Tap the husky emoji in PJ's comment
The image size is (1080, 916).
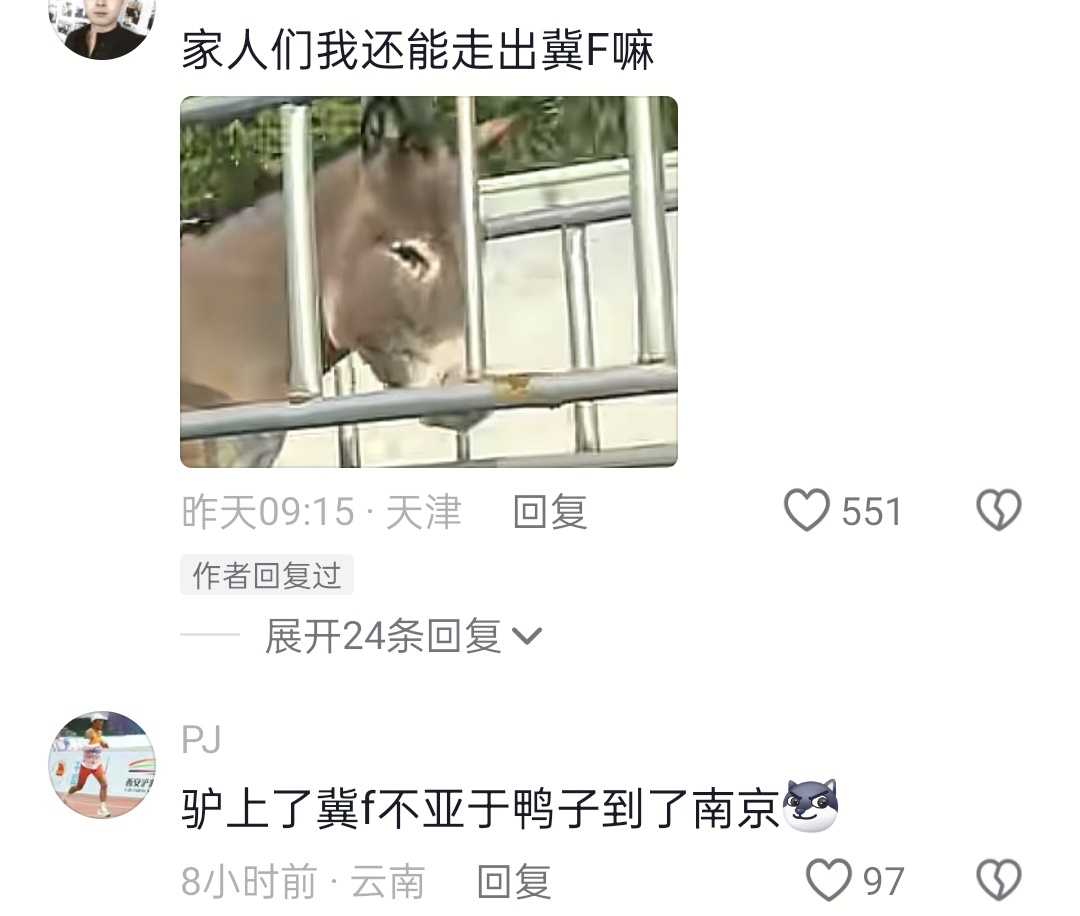click(811, 806)
